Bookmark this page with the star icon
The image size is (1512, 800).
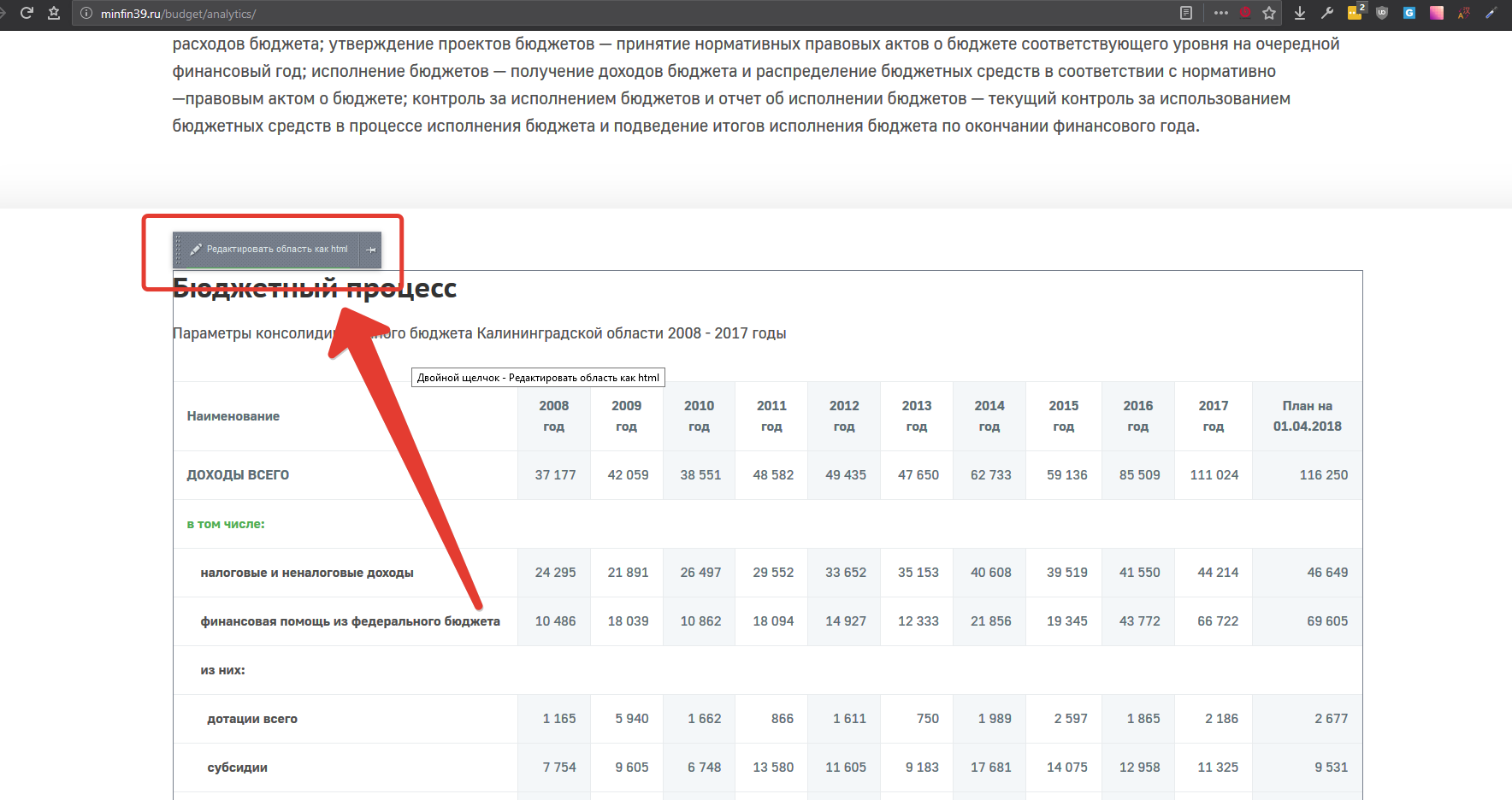pyautogui.click(x=1269, y=13)
